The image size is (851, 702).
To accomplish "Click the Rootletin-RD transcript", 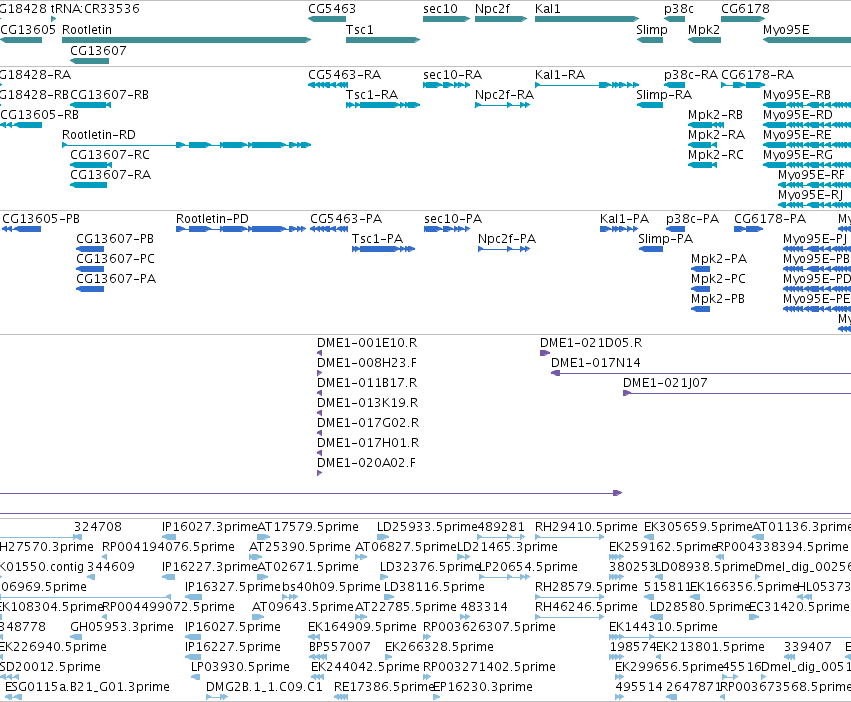I will coord(186,145).
